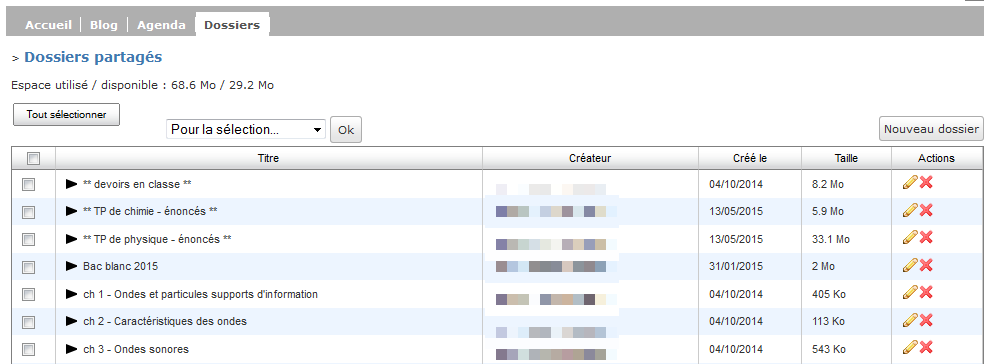
Task: Expand 'ch 1 - Ondes et particules' triangle
Action: tap(71, 294)
